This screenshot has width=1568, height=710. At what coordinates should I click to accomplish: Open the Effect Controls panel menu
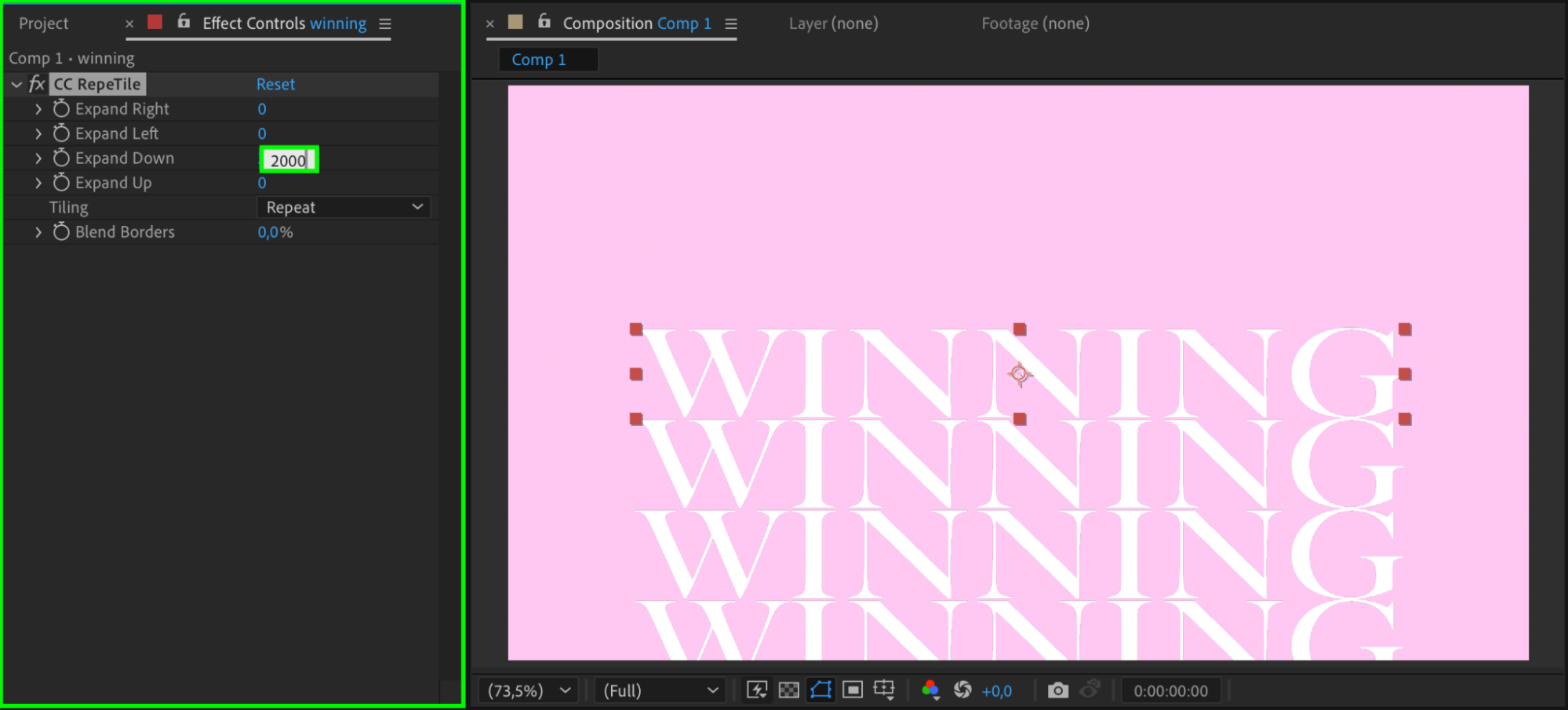tap(385, 24)
